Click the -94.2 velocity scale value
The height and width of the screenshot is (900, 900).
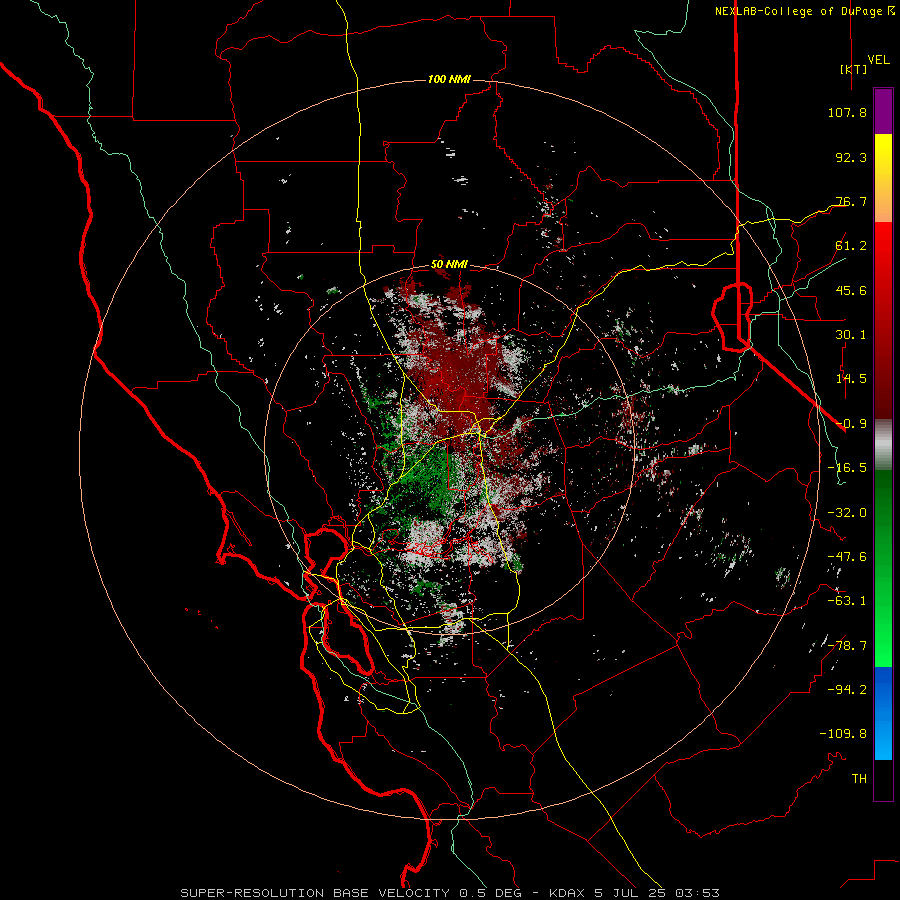[x=847, y=690]
